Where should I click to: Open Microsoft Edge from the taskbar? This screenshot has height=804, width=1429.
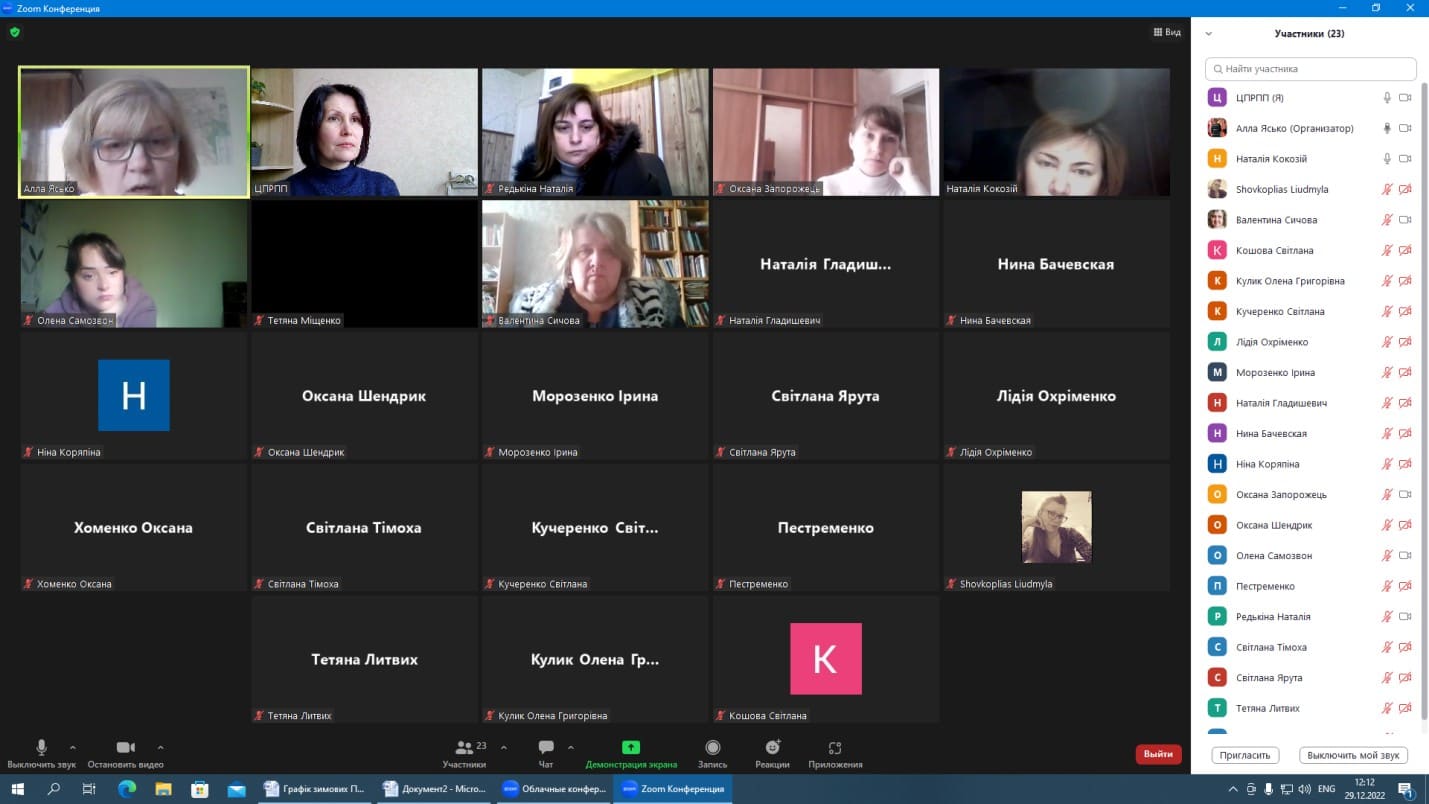127,789
